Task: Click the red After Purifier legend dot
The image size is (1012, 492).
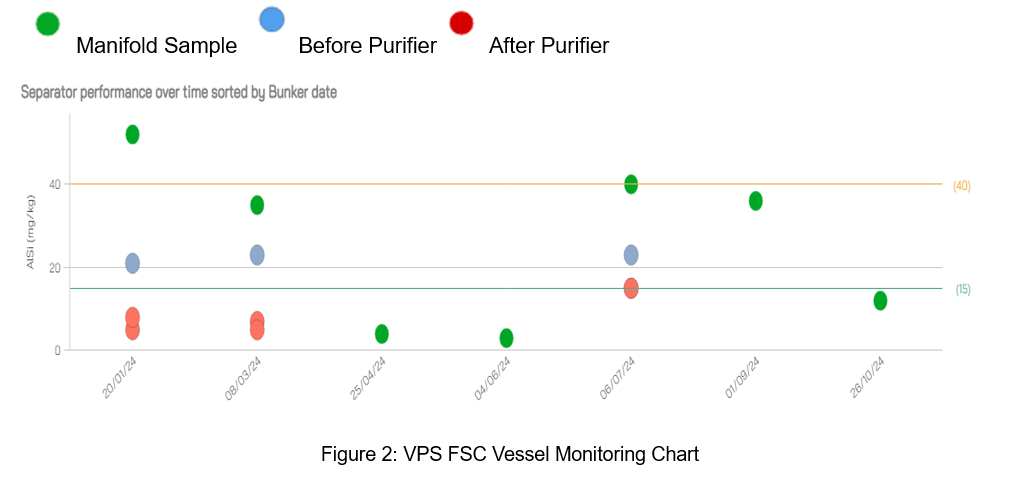Action: 461,22
